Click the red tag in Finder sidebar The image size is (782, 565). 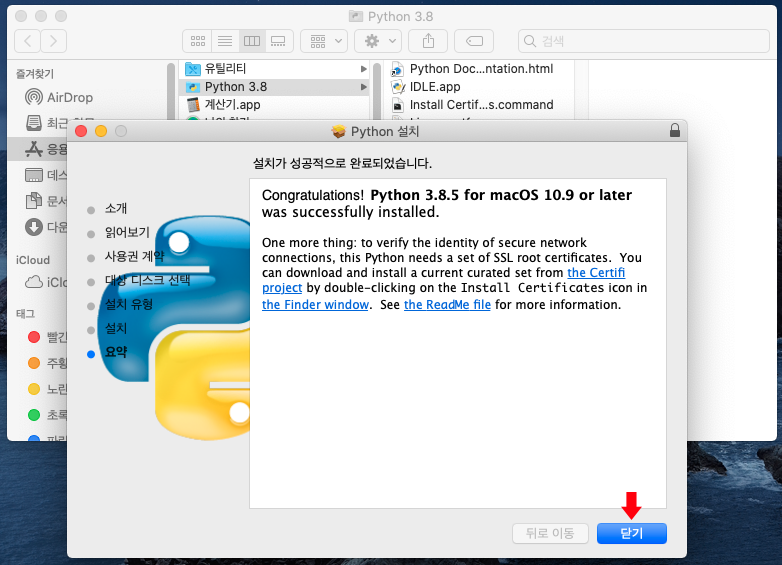34,337
